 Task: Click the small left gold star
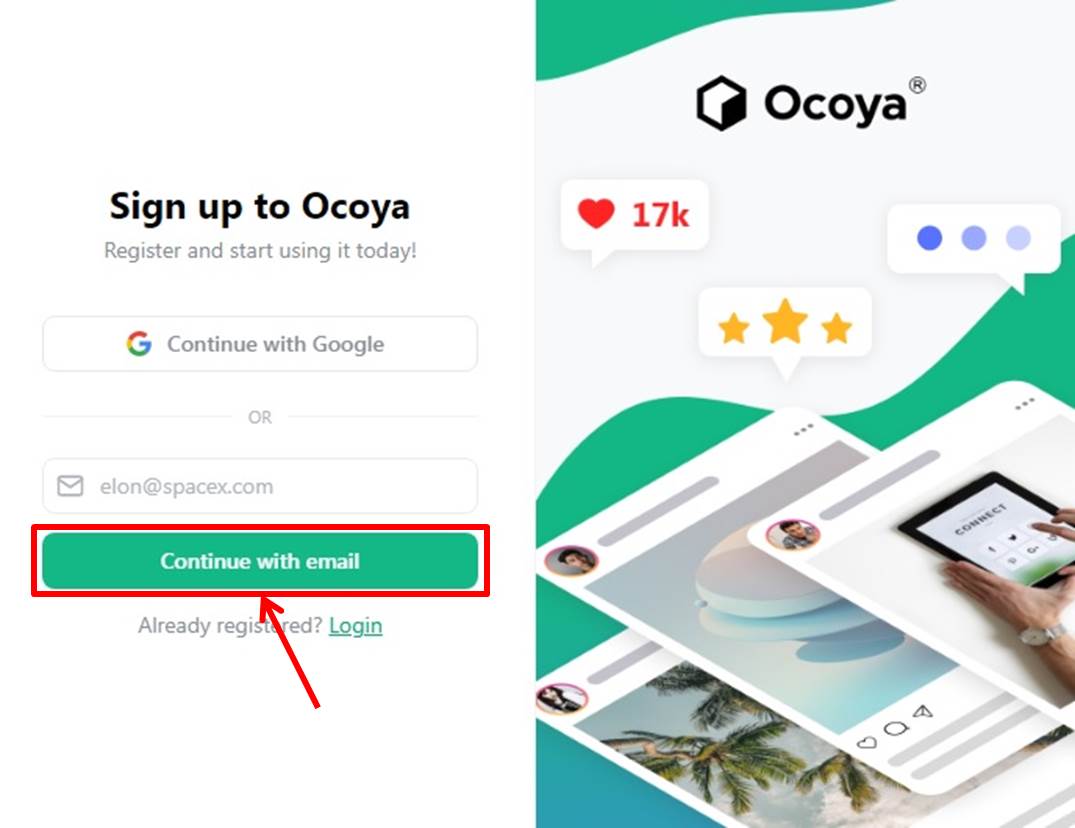pyautogui.click(x=734, y=328)
